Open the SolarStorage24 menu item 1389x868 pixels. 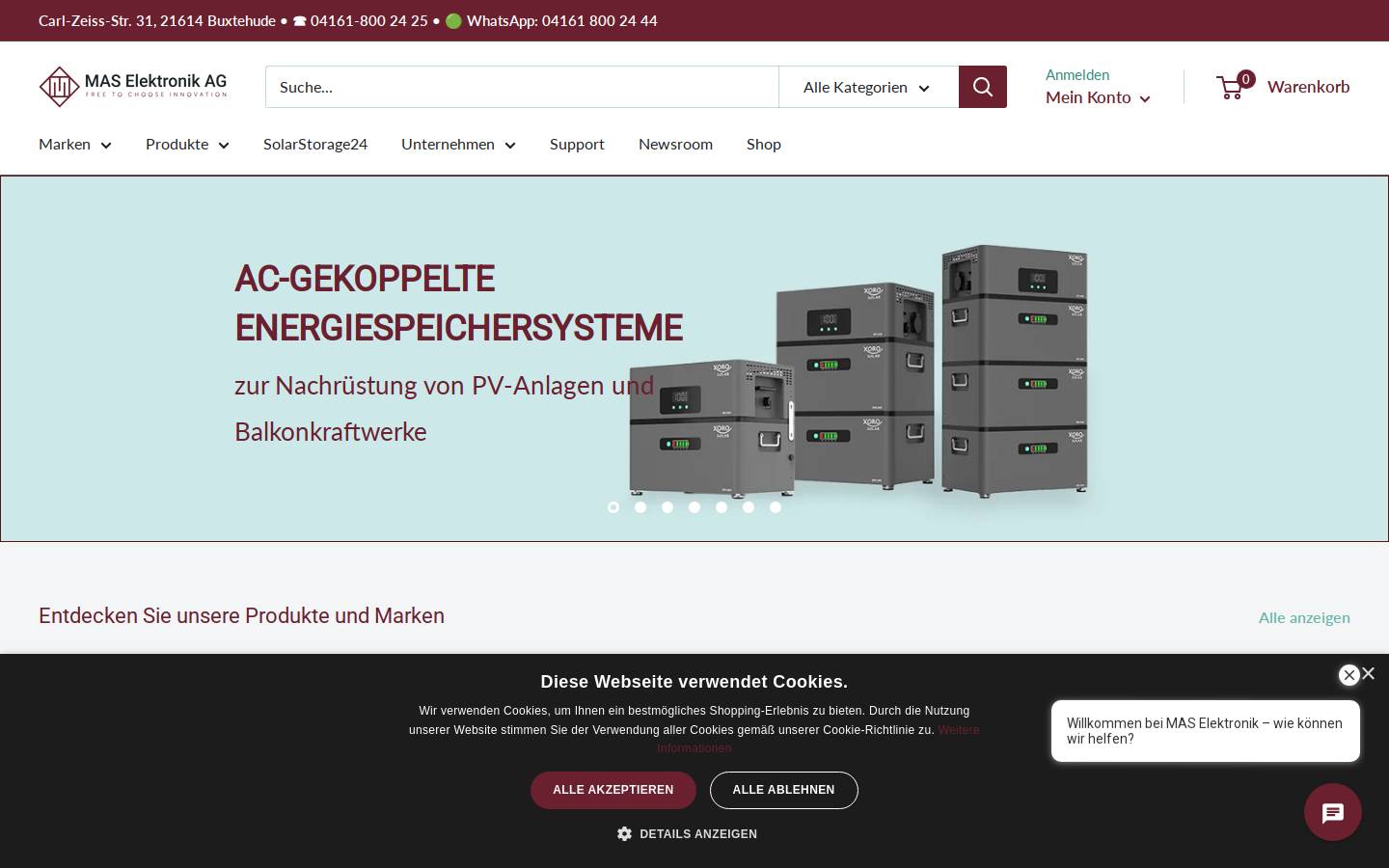point(315,145)
